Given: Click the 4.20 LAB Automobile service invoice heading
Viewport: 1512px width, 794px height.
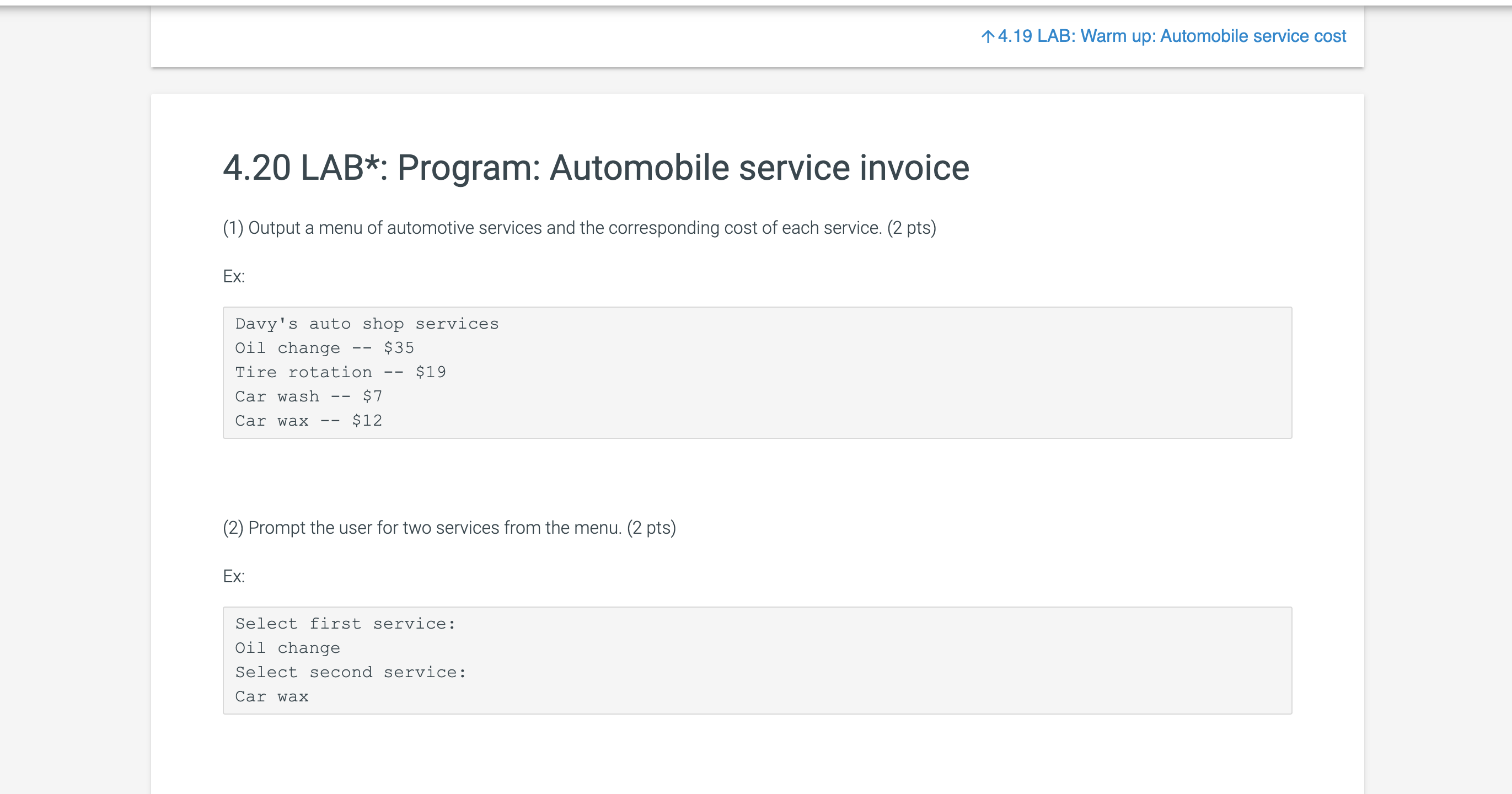Looking at the screenshot, I should click(596, 168).
